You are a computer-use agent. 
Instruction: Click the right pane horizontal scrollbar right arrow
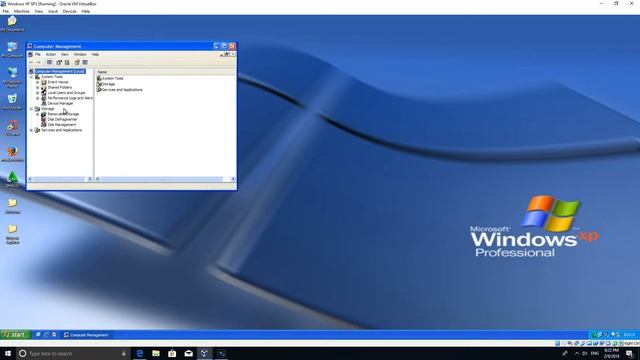click(233, 179)
